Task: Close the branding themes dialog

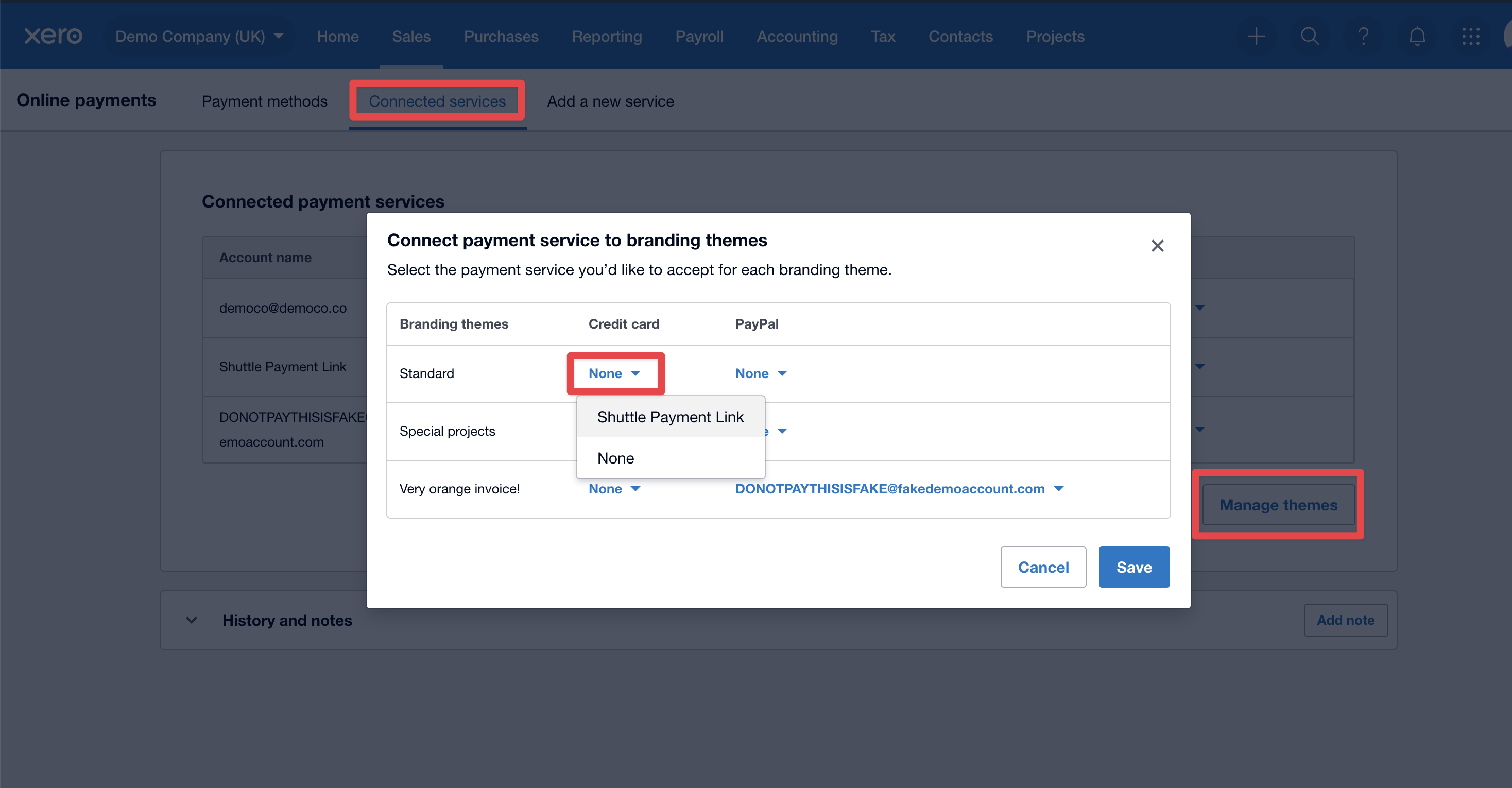Action: pos(1157,246)
